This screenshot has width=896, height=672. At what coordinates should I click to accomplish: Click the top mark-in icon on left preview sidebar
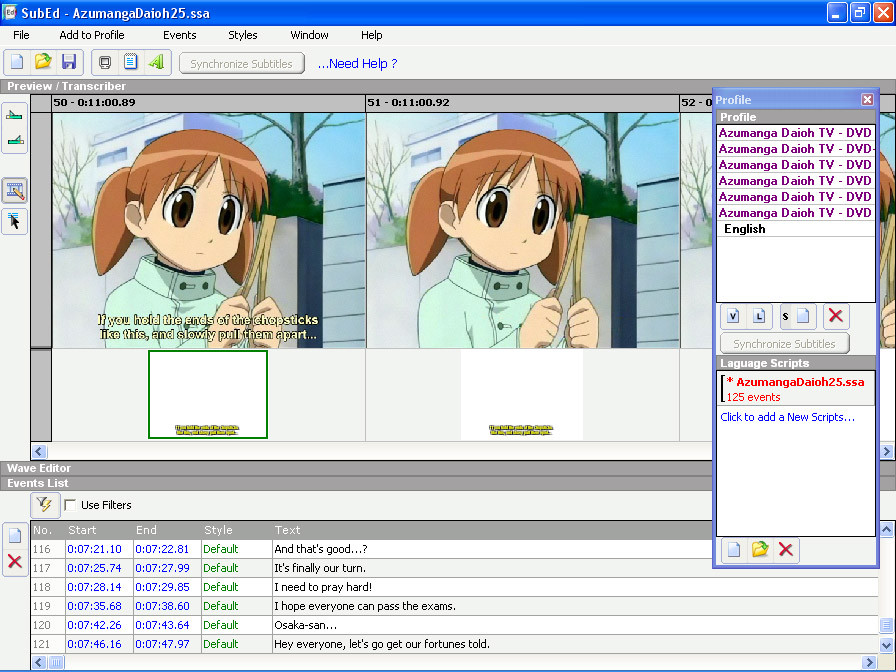[14, 115]
